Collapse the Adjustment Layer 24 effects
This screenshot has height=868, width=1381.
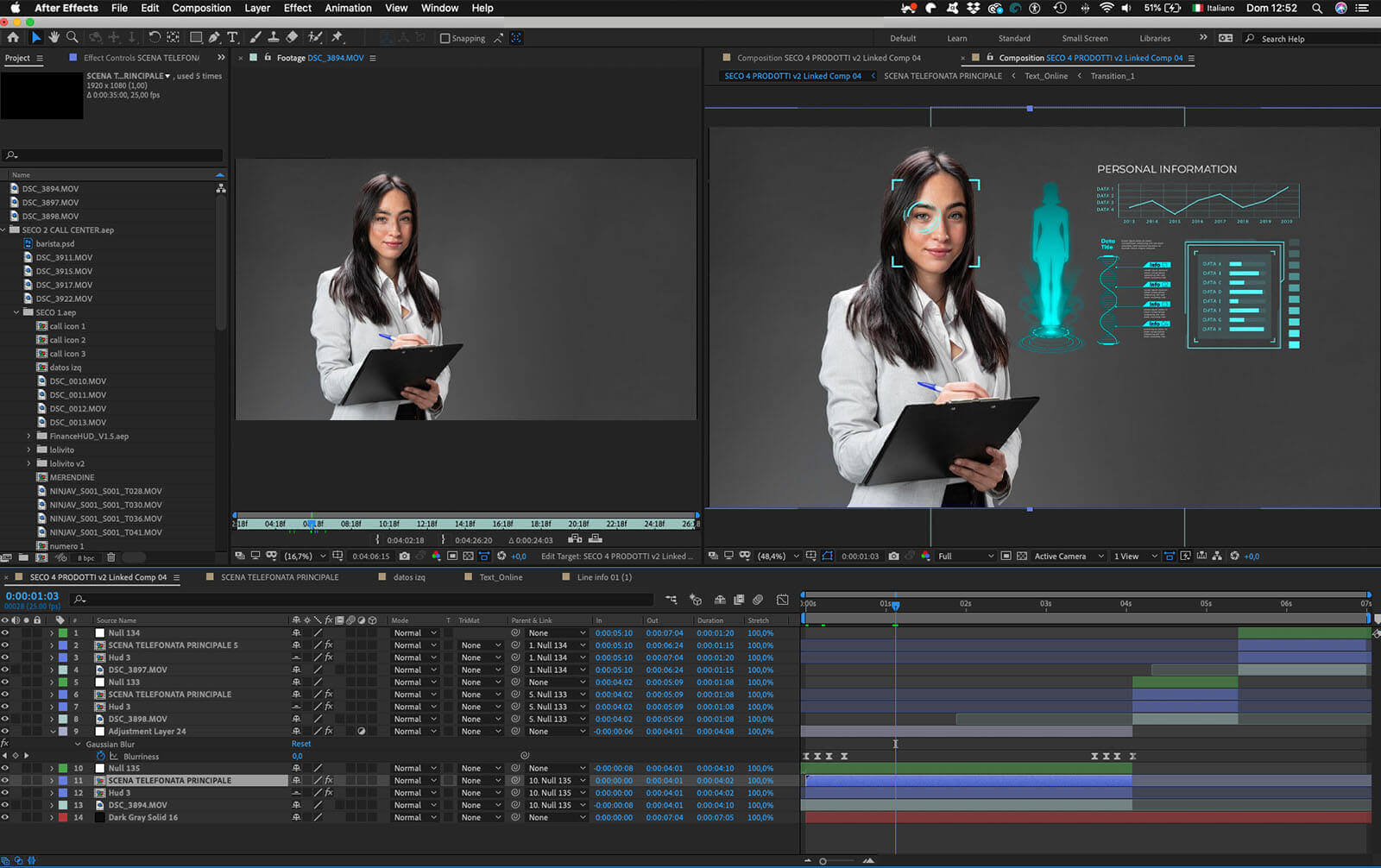(54, 731)
